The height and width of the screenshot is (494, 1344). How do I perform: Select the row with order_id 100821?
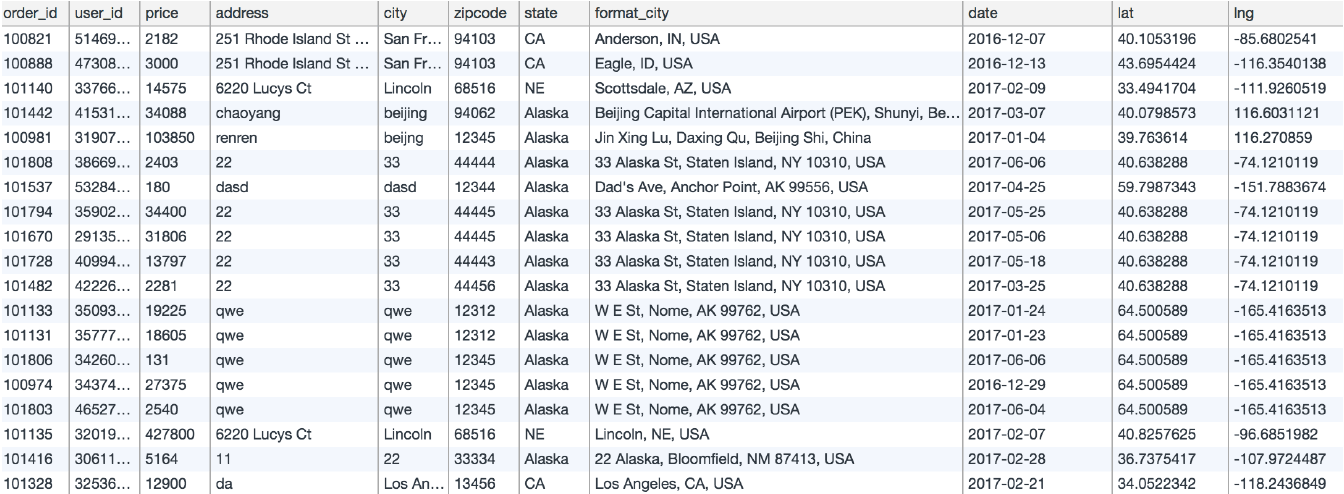672,39
